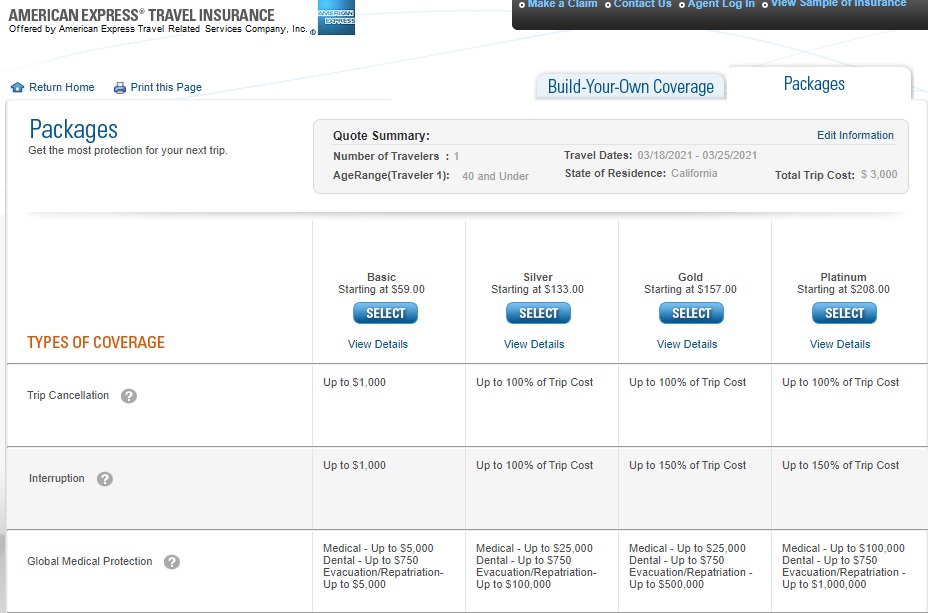Screen dimensions: 928x613
Task: Click the printer icon beside Print this Page
Action: click(x=120, y=88)
